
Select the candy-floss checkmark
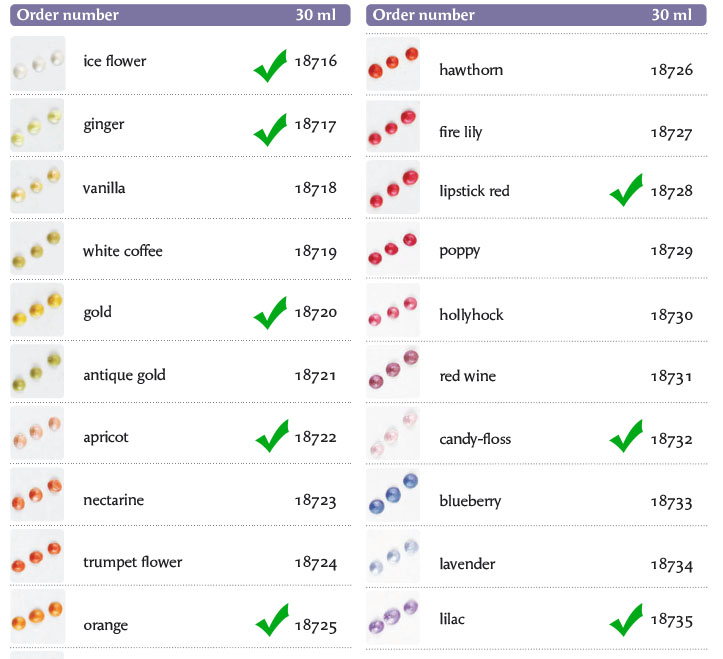click(x=626, y=436)
